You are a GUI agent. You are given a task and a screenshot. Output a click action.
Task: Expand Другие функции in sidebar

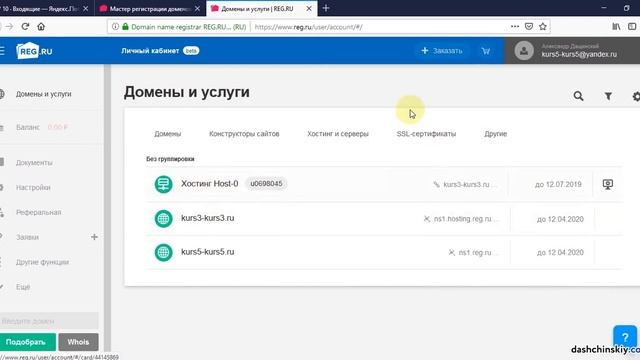click(x=42, y=262)
